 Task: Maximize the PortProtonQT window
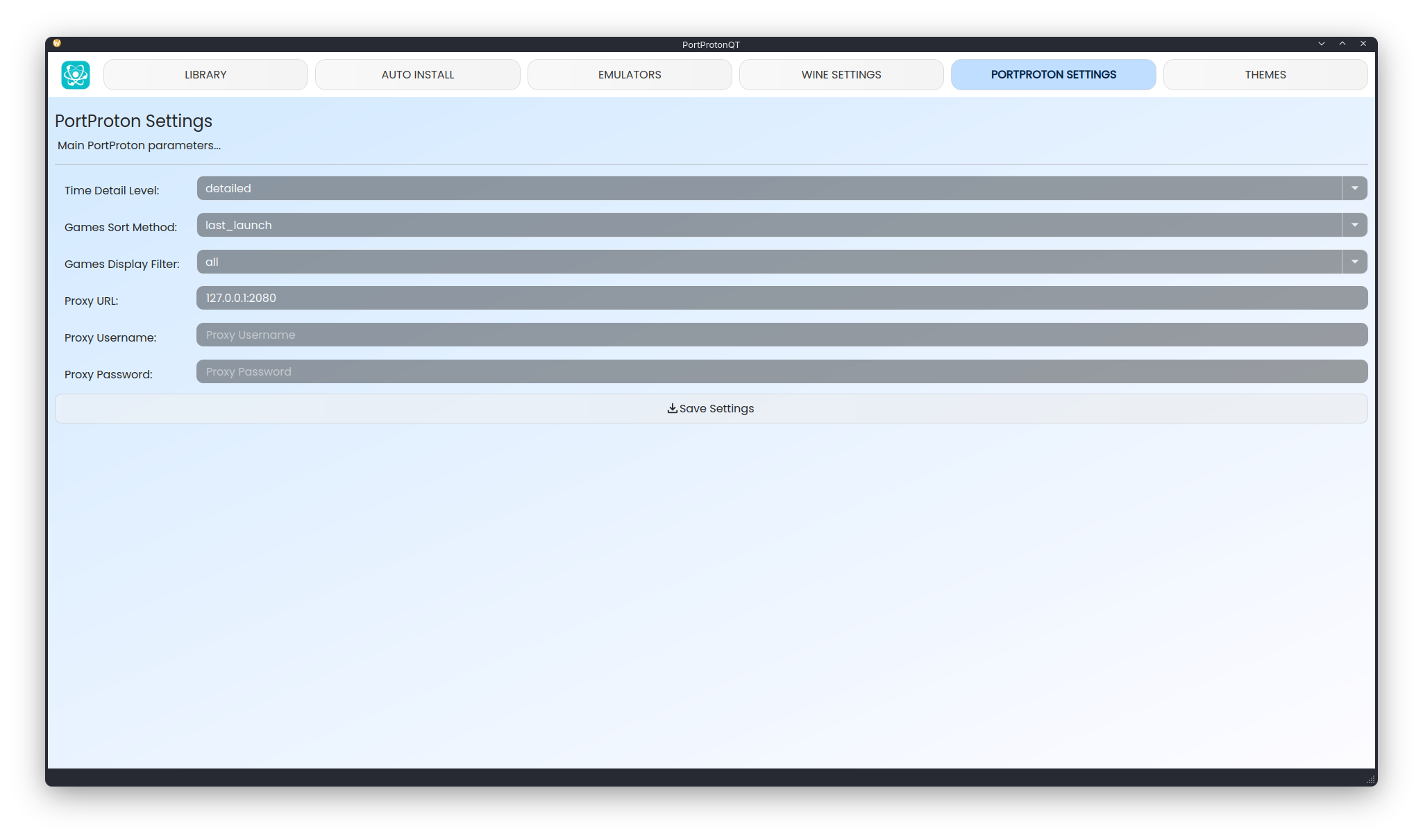point(1342,44)
